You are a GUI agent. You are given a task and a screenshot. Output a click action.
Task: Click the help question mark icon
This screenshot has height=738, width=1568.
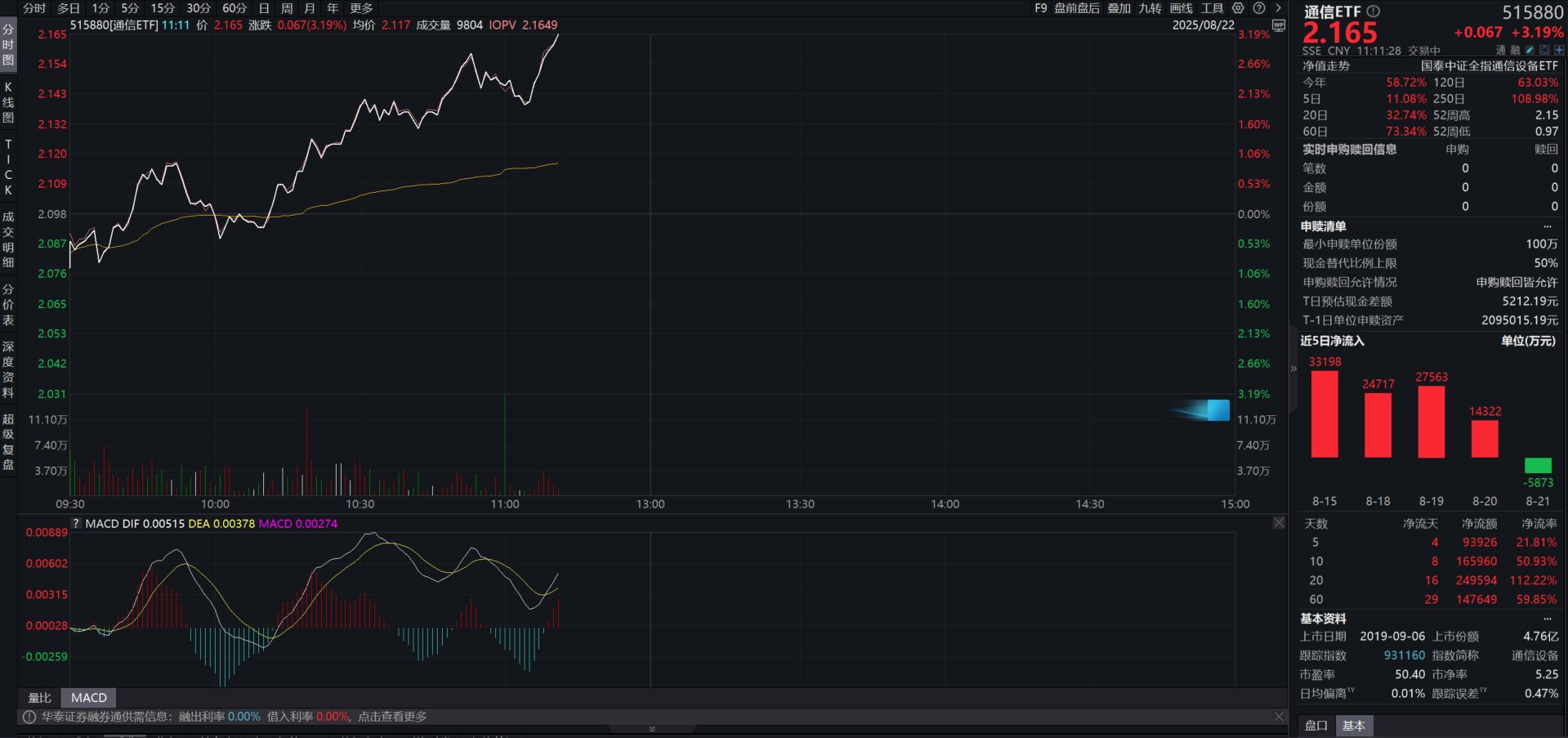pyautogui.click(x=1259, y=8)
